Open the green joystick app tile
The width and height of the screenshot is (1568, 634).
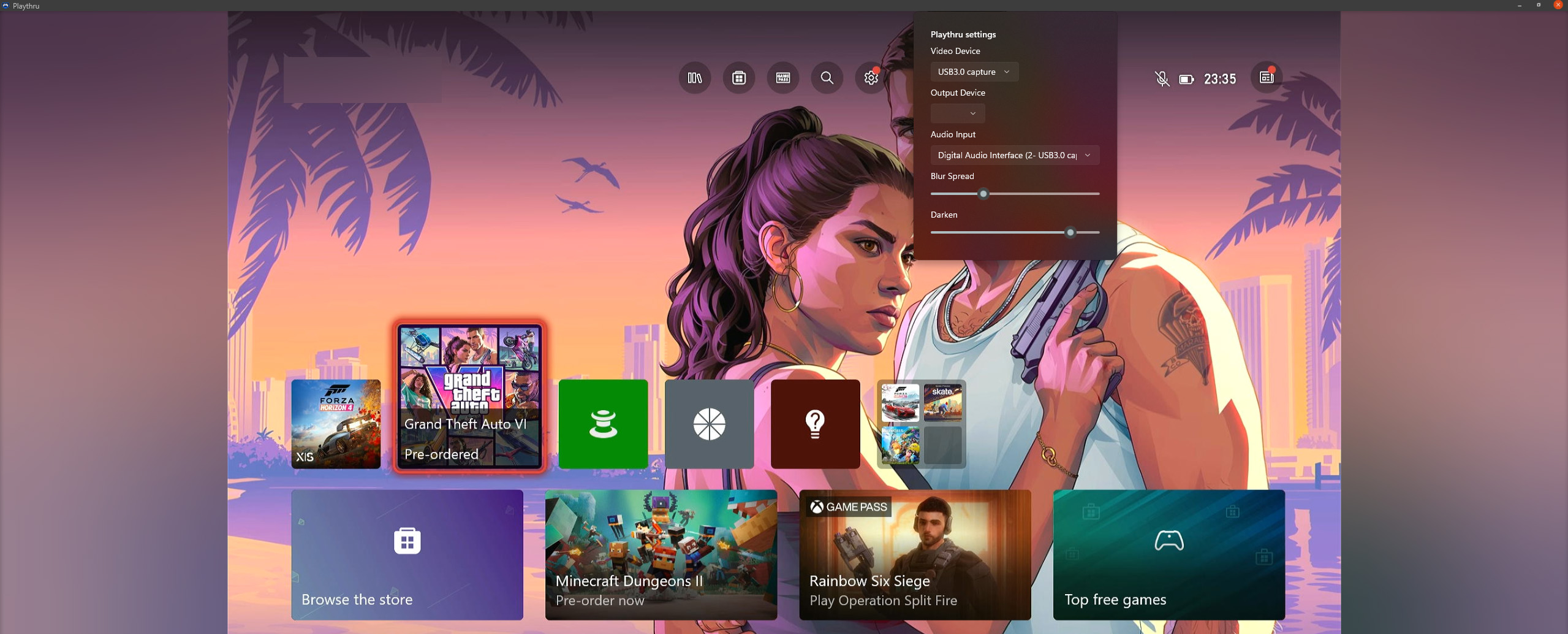603,424
